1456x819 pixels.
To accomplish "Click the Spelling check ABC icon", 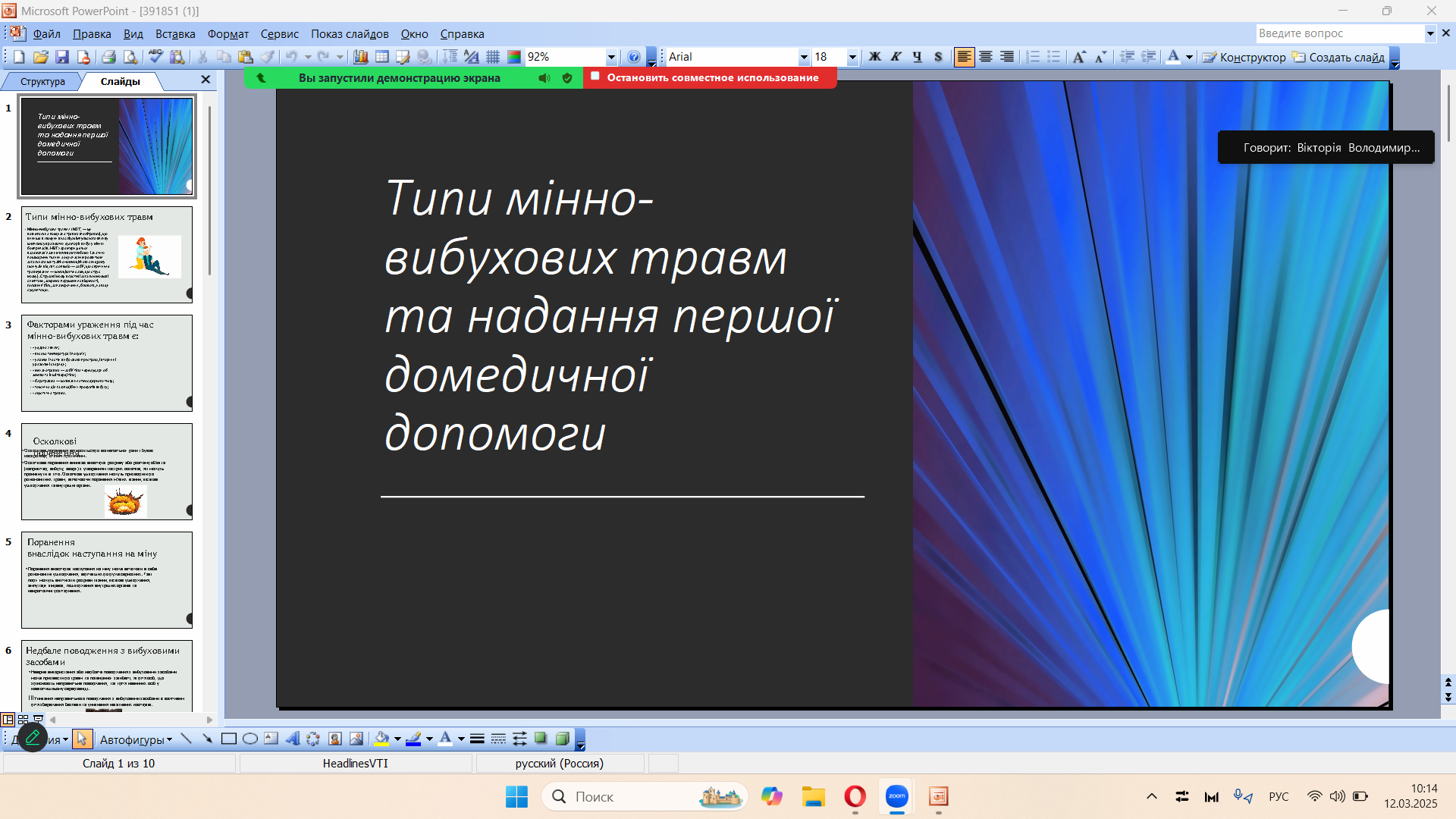I will click(155, 57).
